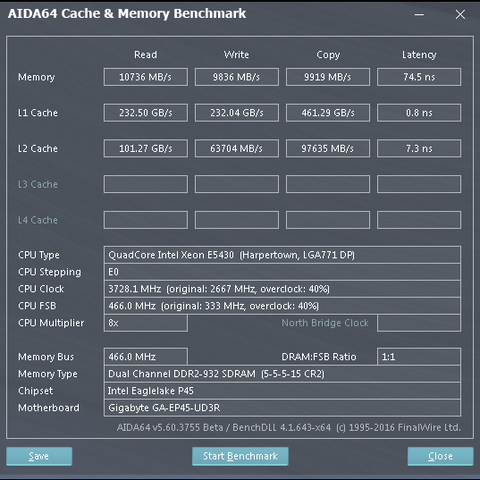
Task: Click the L1 Cache Copy 461.29 GB/s field
Action: click(328, 113)
